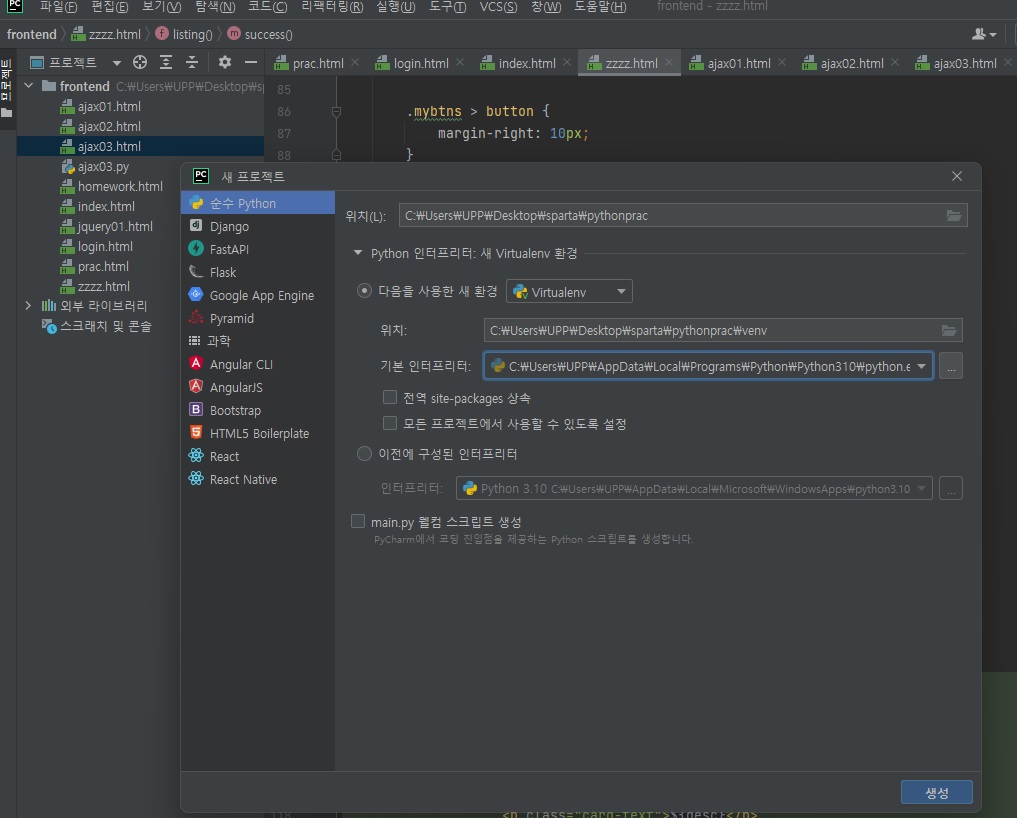Image resolution: width=1017 pixels, height=818 pixels.
Task: Click locate-in-tree crosshair icon in project panel
Action: (139, 62)
